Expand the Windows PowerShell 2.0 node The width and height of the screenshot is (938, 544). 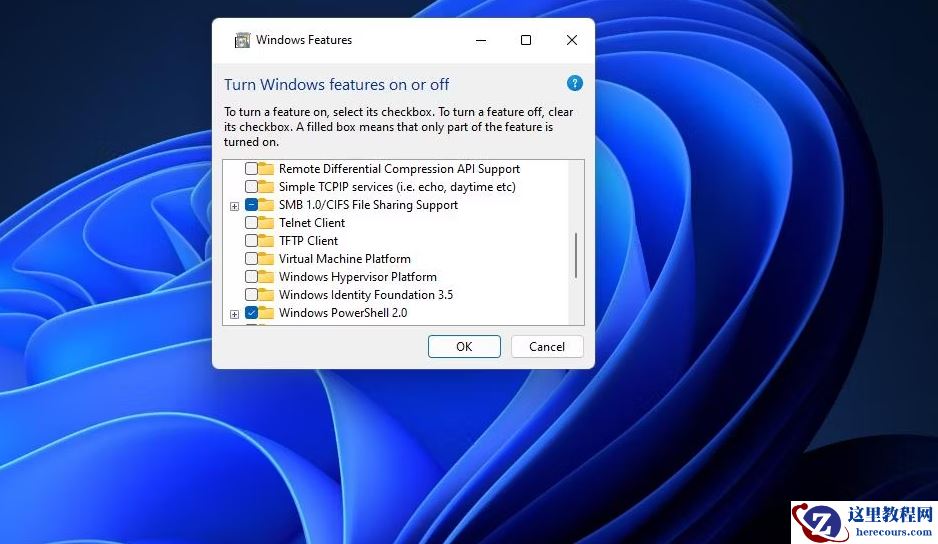coord(234,314)
